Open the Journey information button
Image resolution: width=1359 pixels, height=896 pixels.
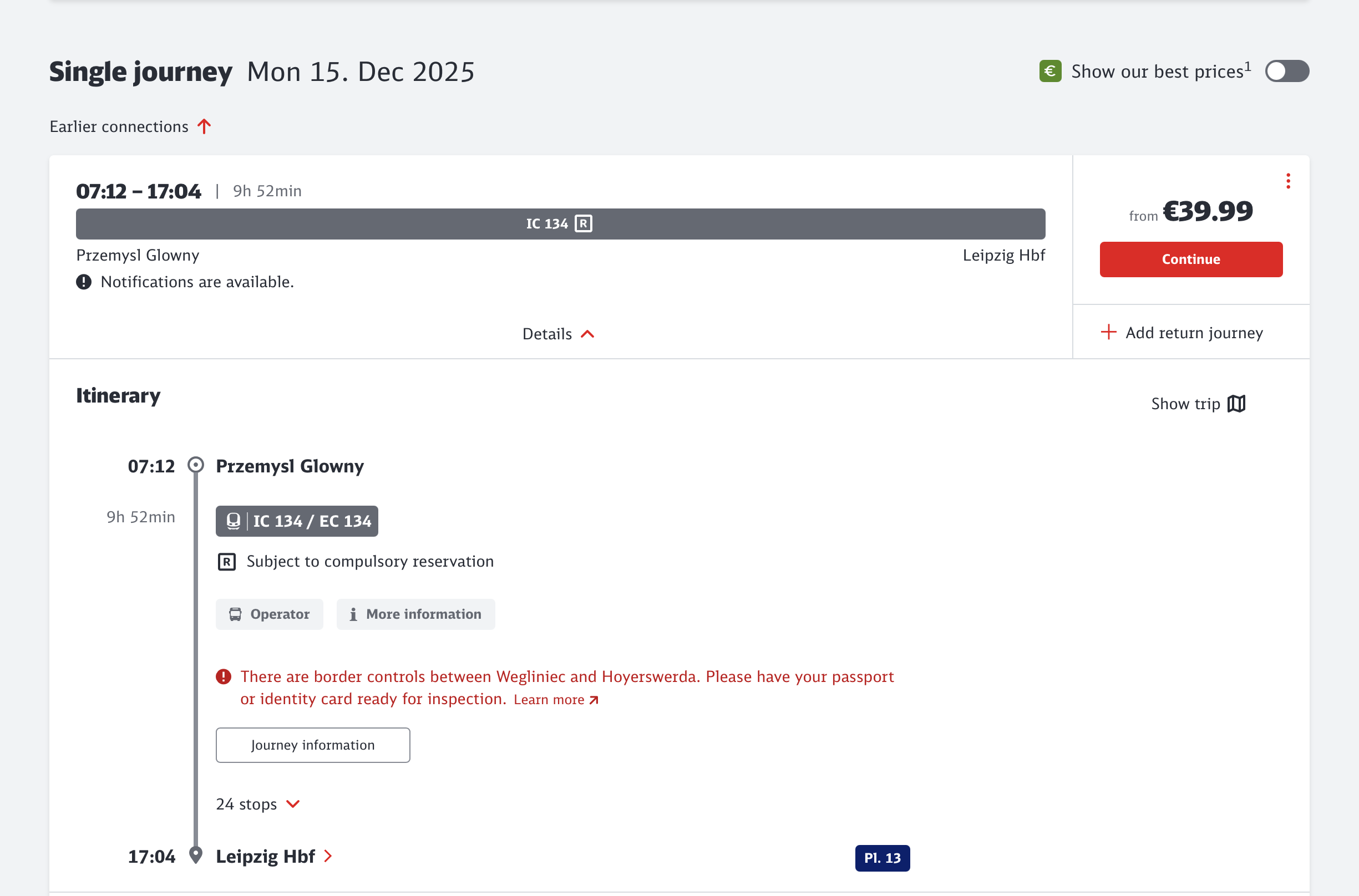(x=313, y=745)
